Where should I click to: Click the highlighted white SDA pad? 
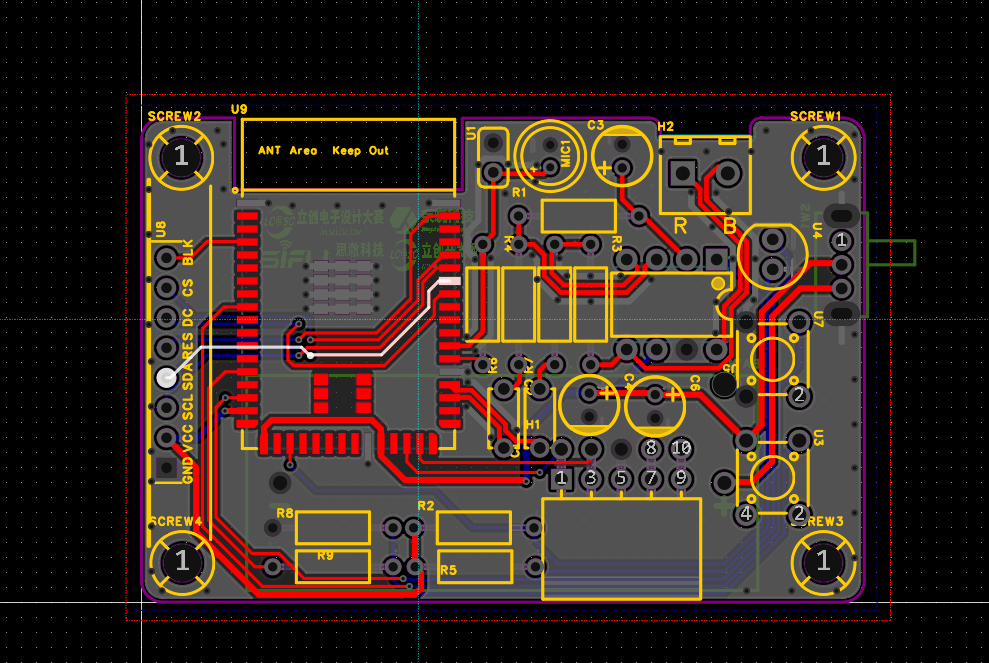click(x=167, y=377)
